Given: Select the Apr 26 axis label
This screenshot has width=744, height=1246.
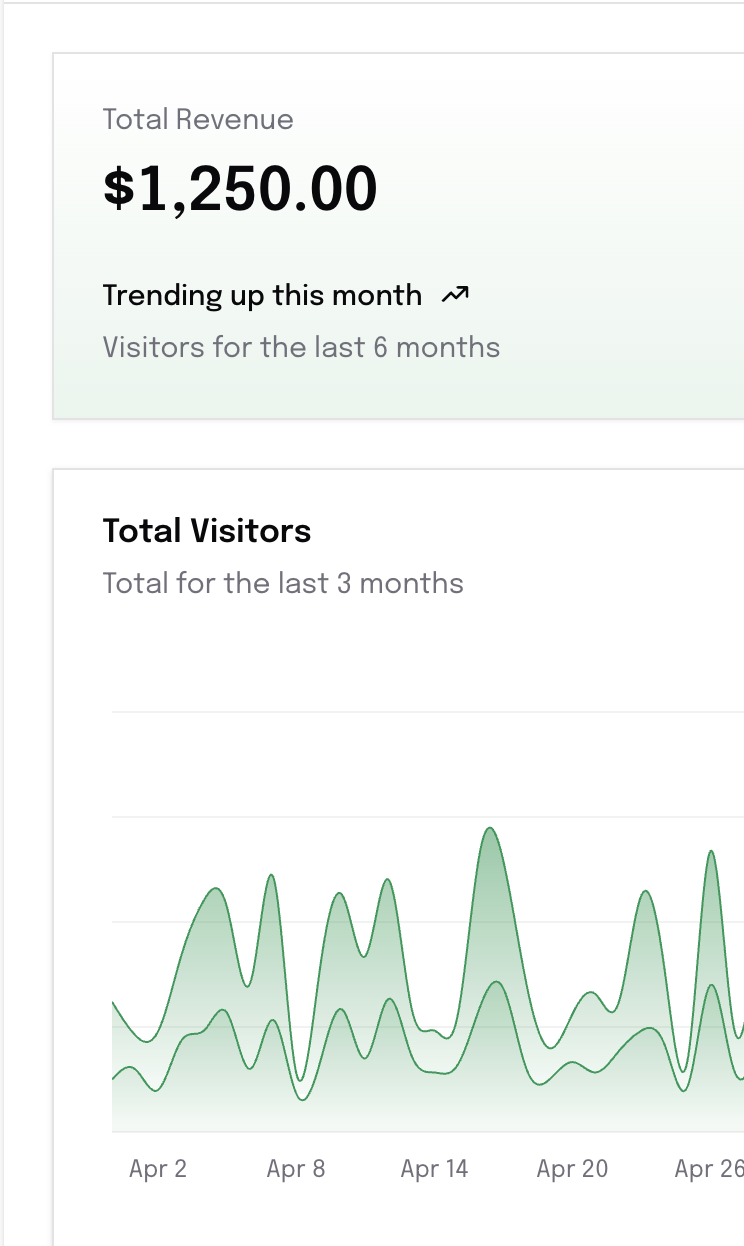Looking at the screenshot, I should pos(708,1168).
